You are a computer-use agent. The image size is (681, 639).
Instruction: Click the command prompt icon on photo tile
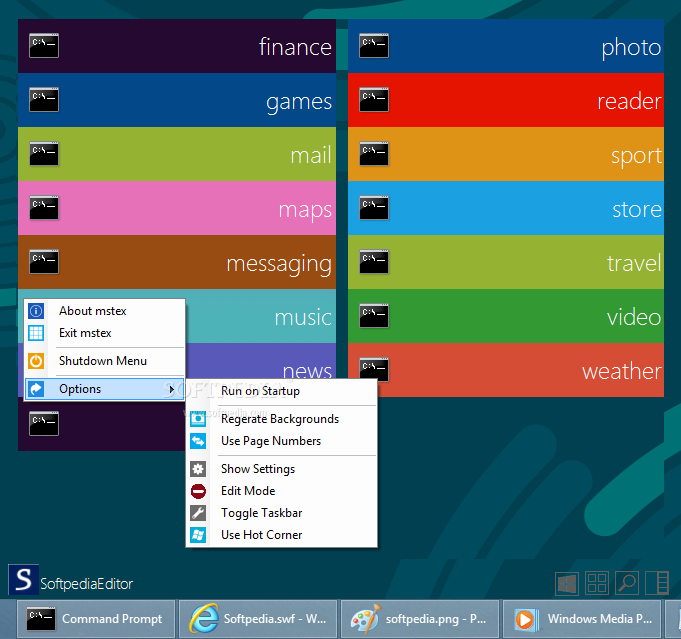tap(374, 46)
